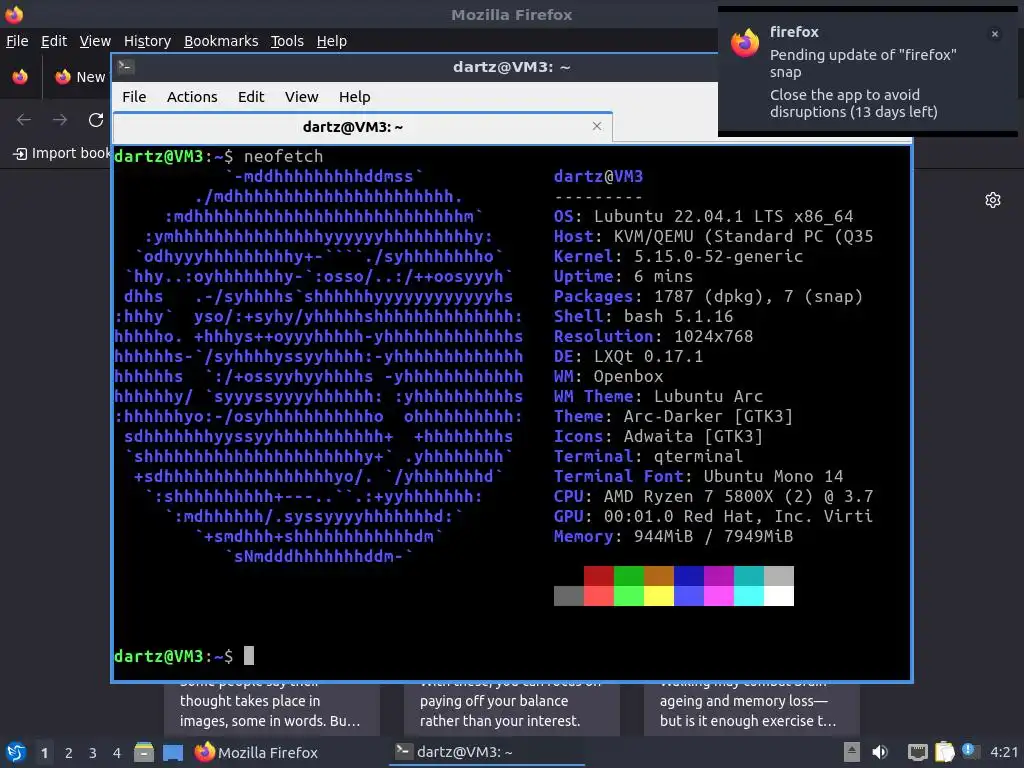Click the 'Terminal: qterminal' line
Viewport: 1024px width, 768px height.
coord(648,456)
